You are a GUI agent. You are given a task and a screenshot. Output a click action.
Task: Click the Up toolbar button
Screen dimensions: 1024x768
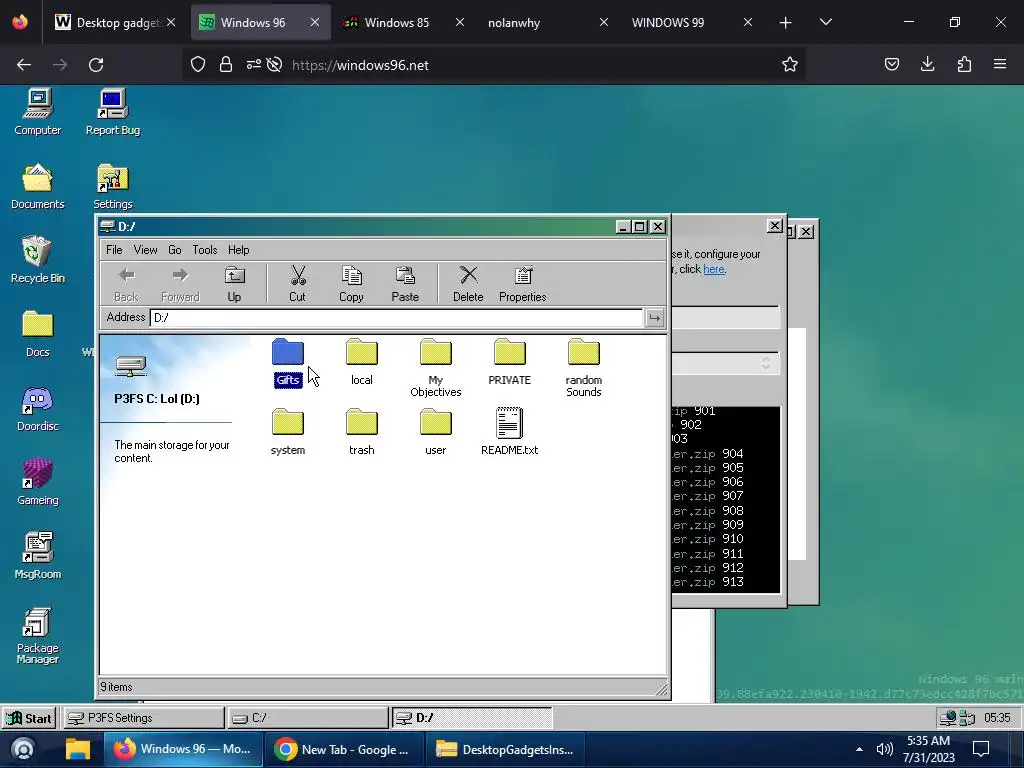click(234, 284)
